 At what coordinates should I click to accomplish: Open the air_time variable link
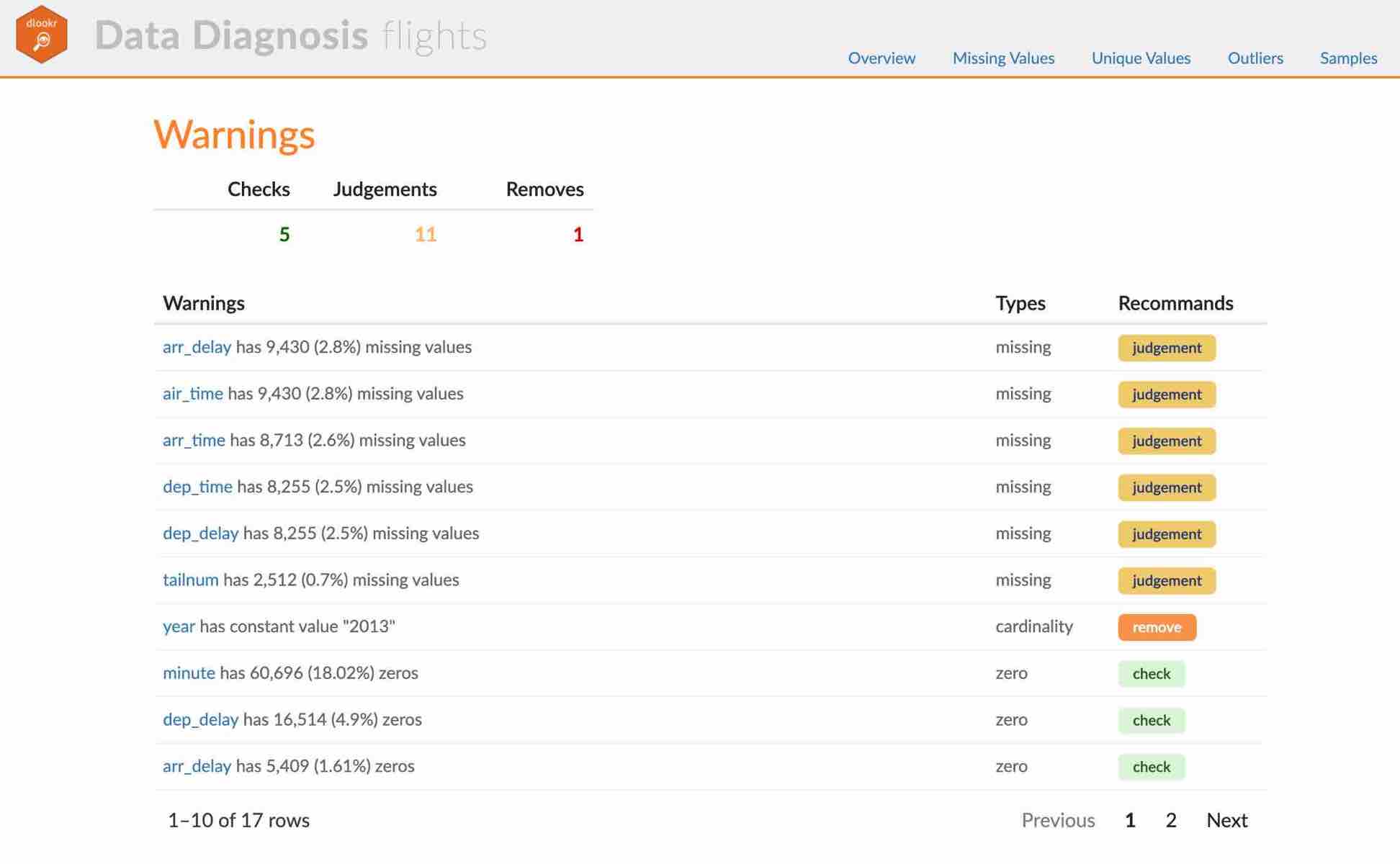click(192, 394)
